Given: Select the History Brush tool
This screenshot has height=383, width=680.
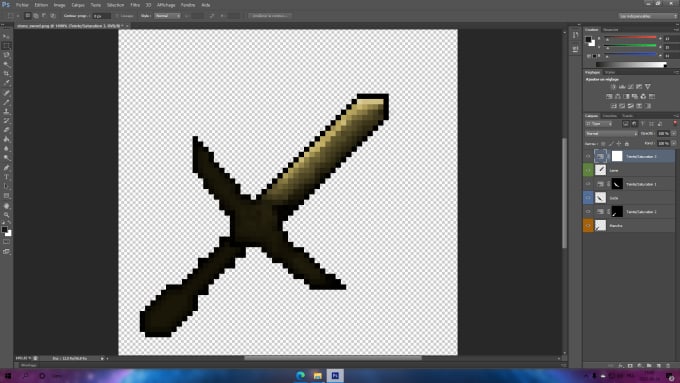Looking at the screenshot, I should 7,121.
